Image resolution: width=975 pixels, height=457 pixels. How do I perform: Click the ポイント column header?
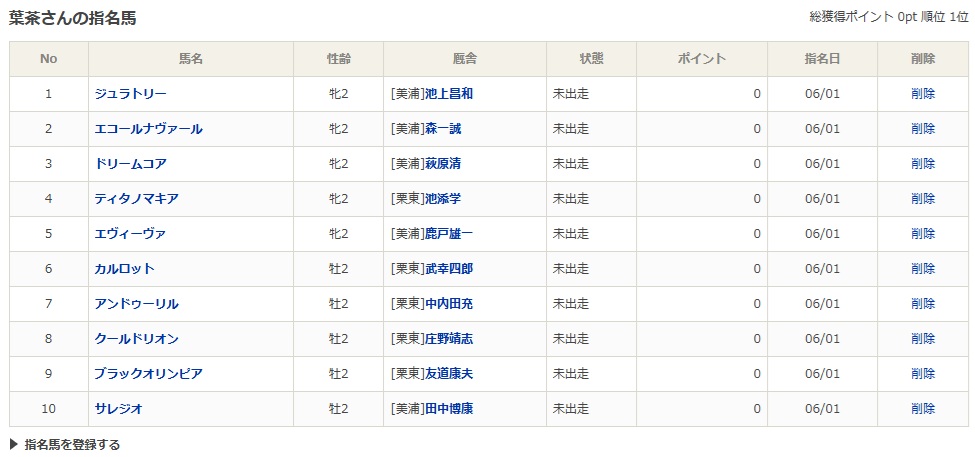(701, 59)
